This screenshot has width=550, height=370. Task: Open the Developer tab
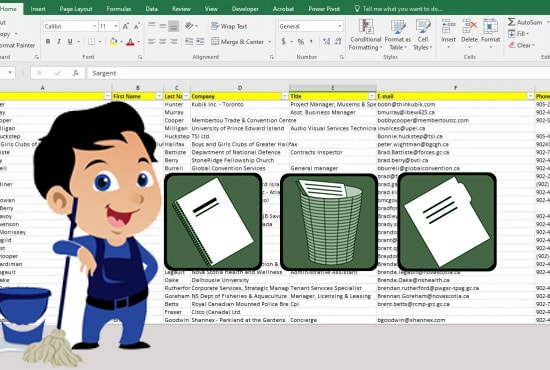click(245, 9)
